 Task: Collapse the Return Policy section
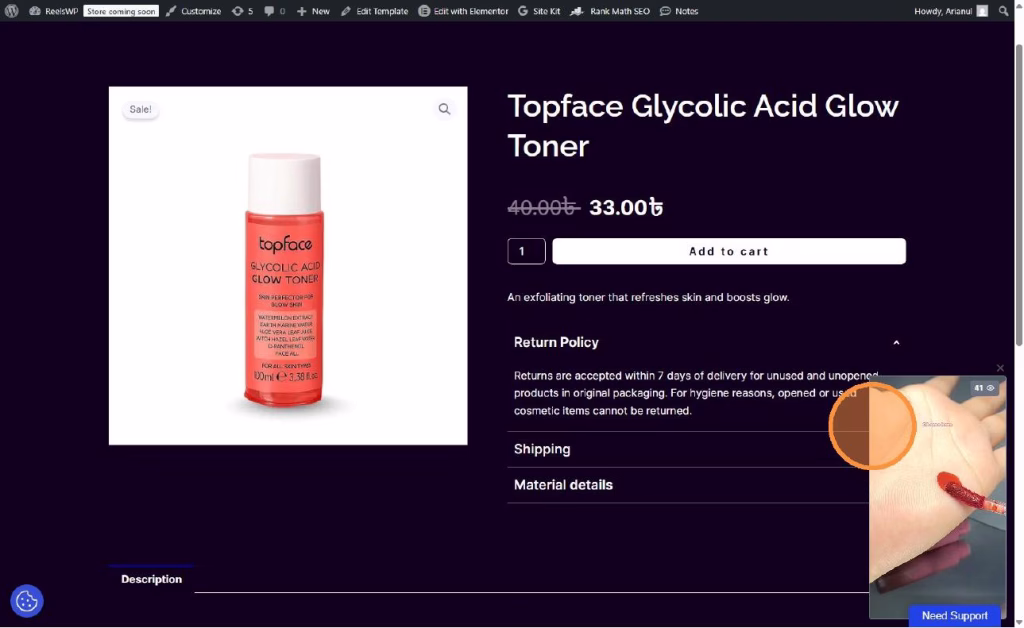point(706,342)
